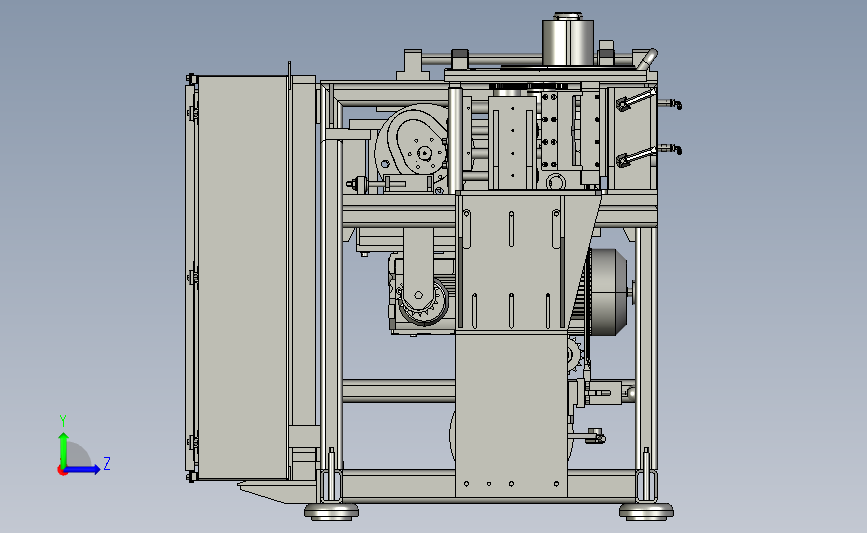The width and height of the screenshot is (867, 533).
Task: Select the large electrical cabinet on the left
Action: click(242, 277)
